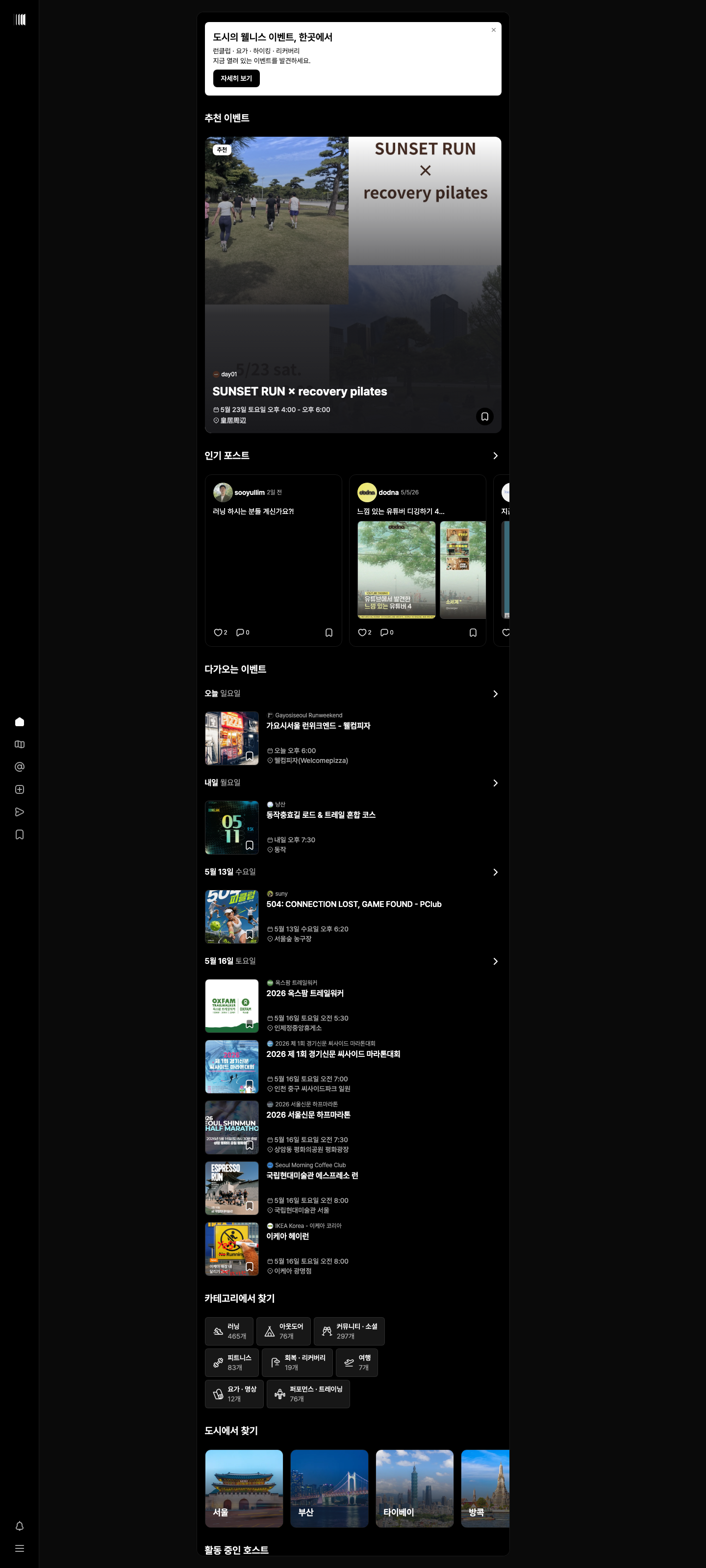Open the 방콕 city card
706x1568 pixels.
point(485,1489)
